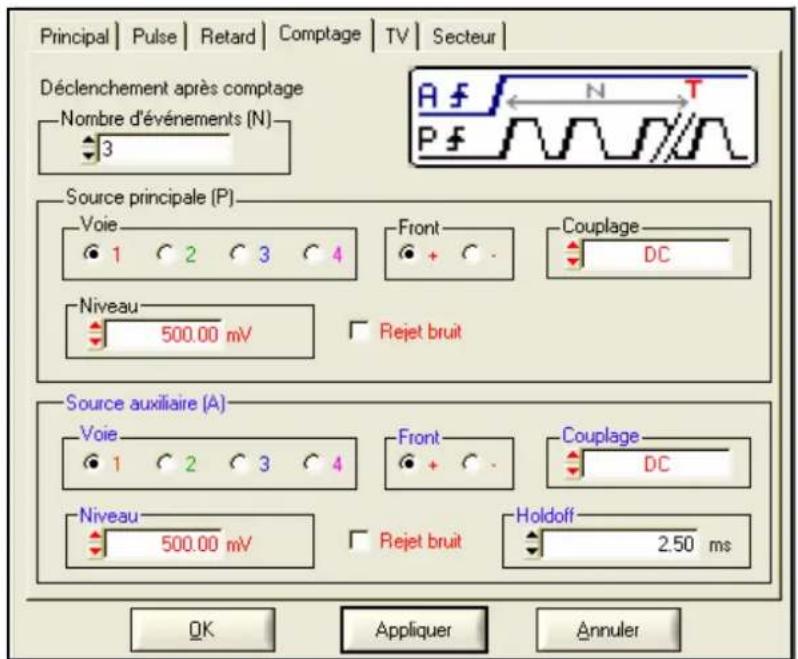Screen dimensions: 798x659
Task: Raise Niveau of Source auxiliaire
Action: 95,537
